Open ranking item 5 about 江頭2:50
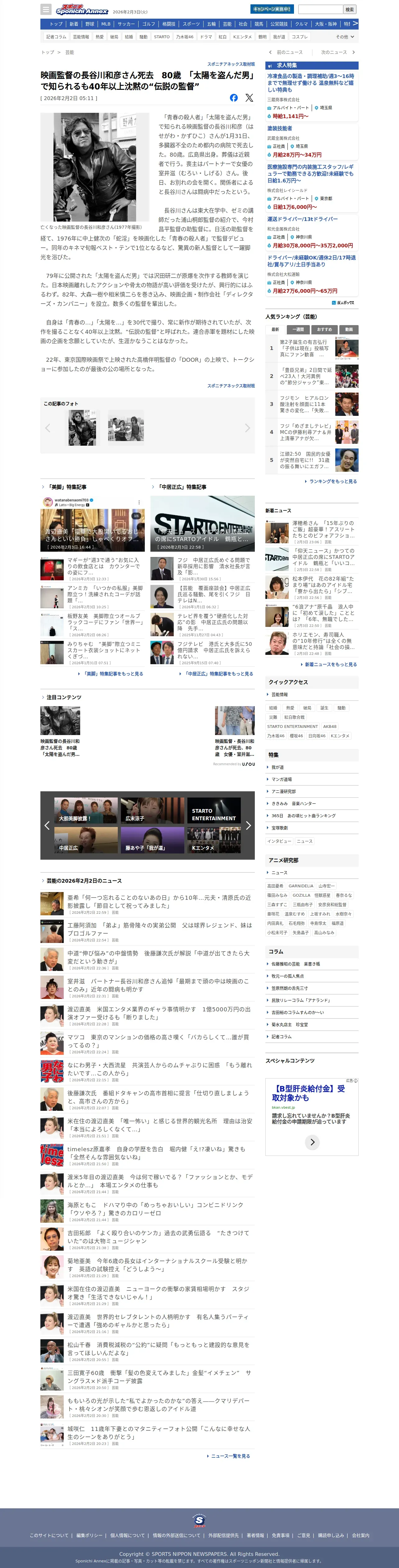 point(312,460)
